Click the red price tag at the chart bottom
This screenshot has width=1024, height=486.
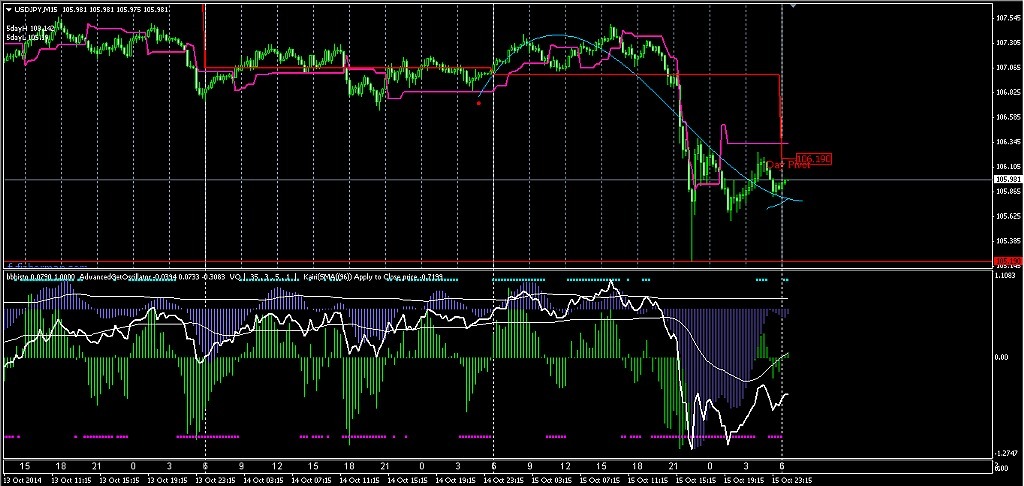(x=1008, y=262)
